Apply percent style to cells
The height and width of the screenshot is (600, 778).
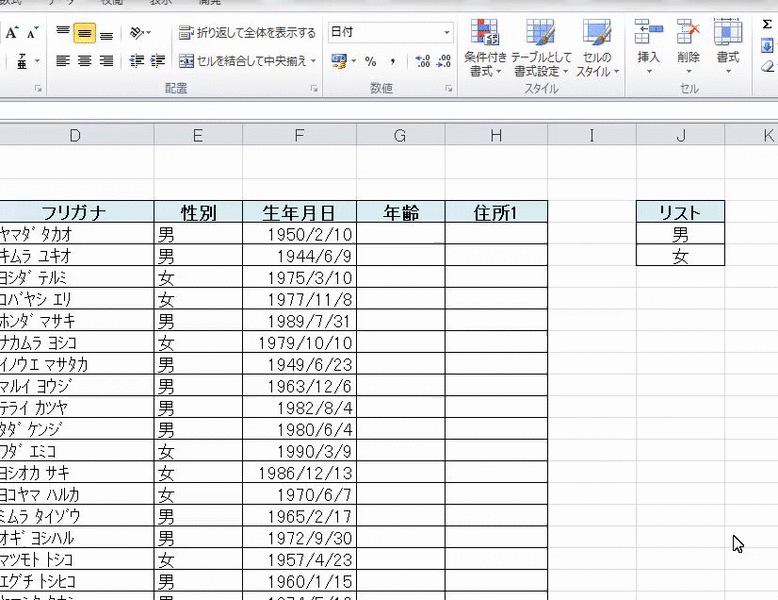[371, 62]
